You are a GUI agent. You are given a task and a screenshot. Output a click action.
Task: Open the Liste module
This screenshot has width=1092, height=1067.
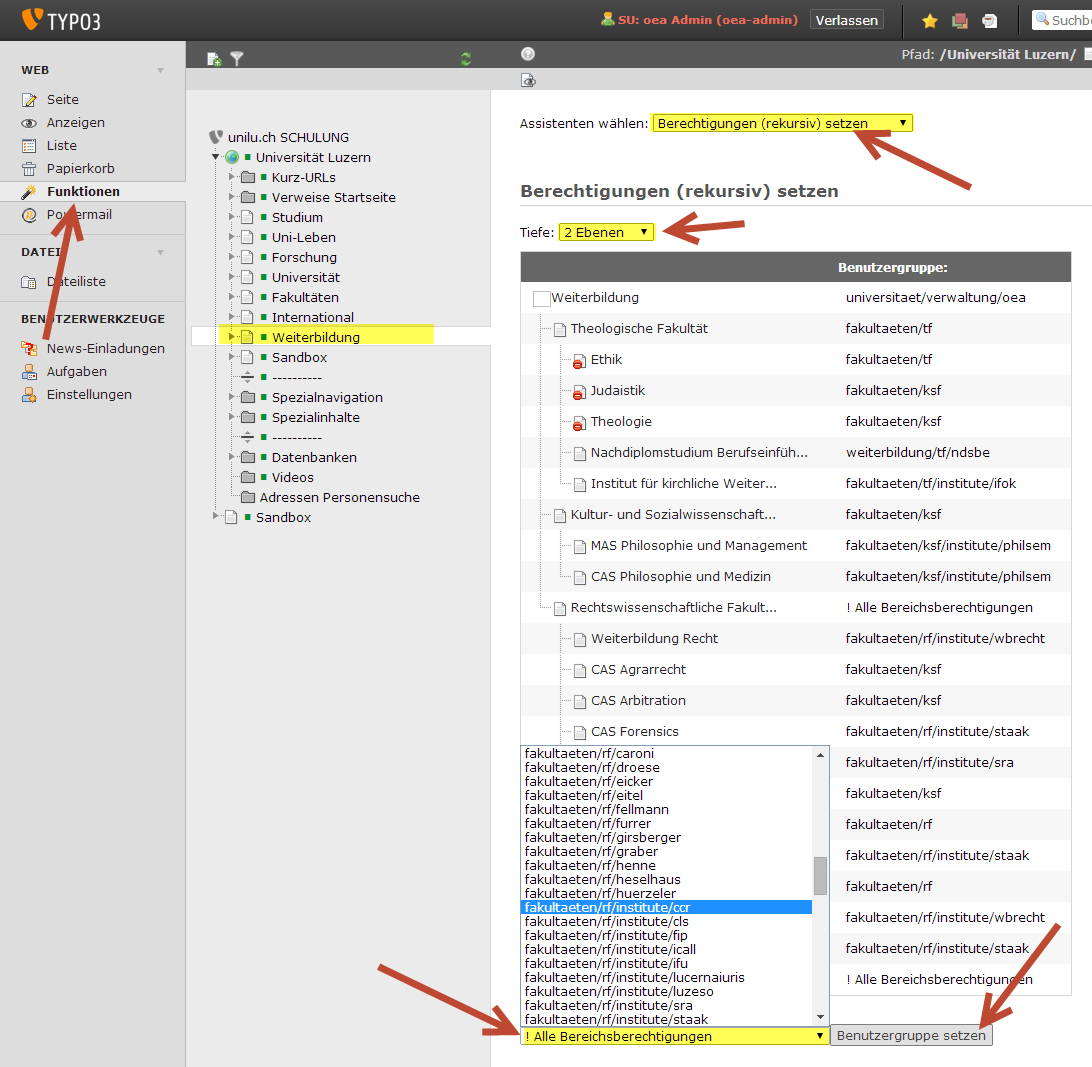(61, 146)
